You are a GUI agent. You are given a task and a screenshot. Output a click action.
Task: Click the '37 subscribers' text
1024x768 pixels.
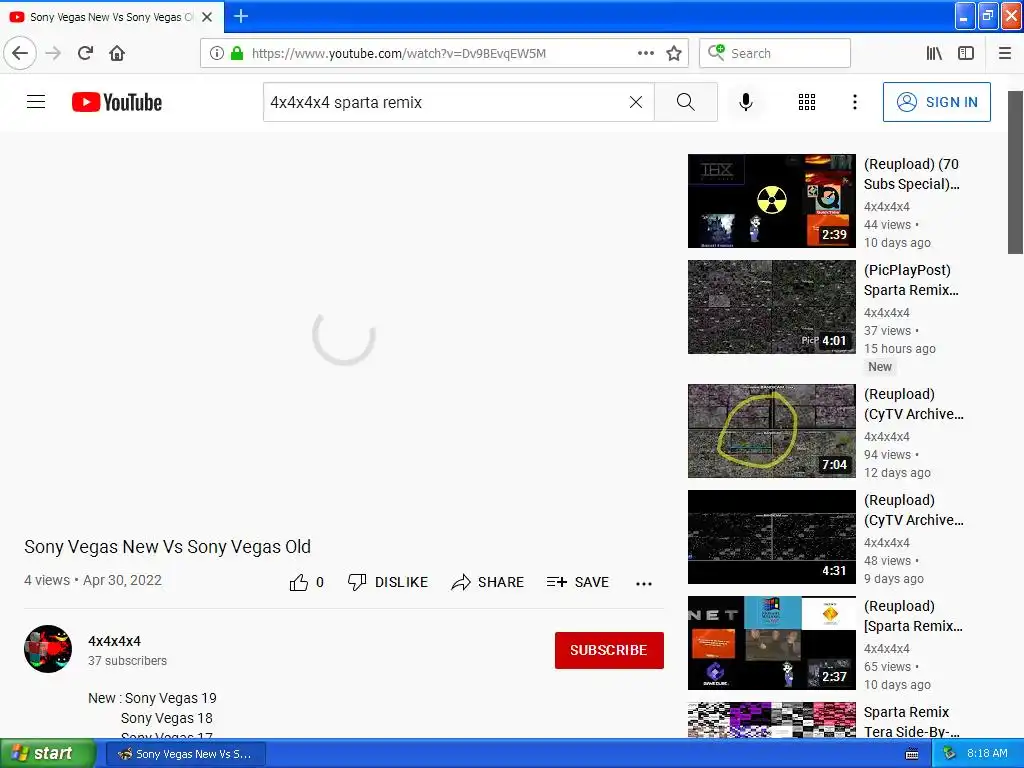[x=127, y=660]
